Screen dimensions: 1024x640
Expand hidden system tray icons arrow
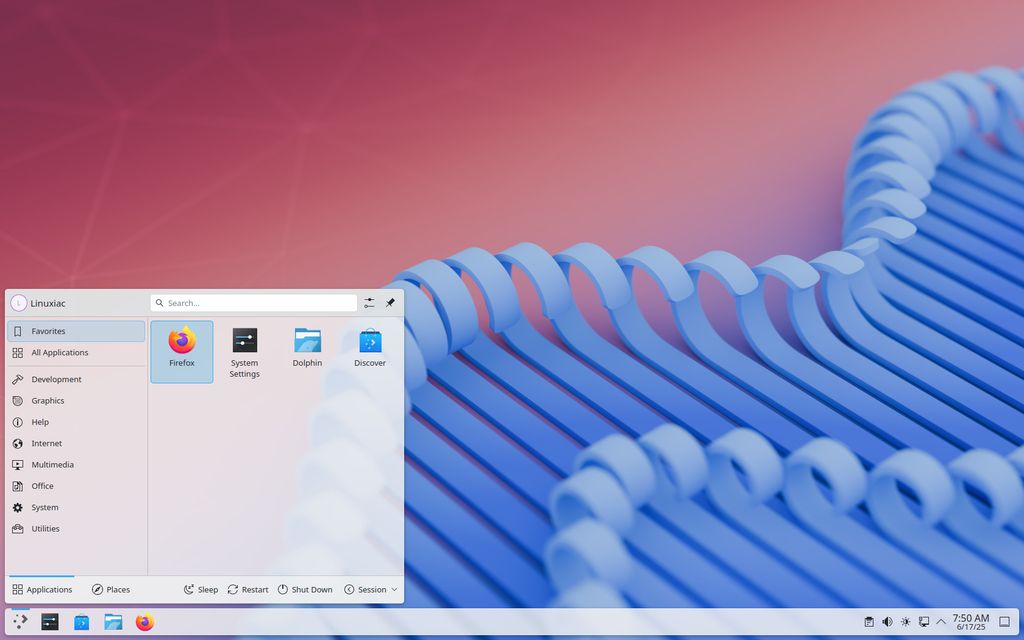pos(941,622)
